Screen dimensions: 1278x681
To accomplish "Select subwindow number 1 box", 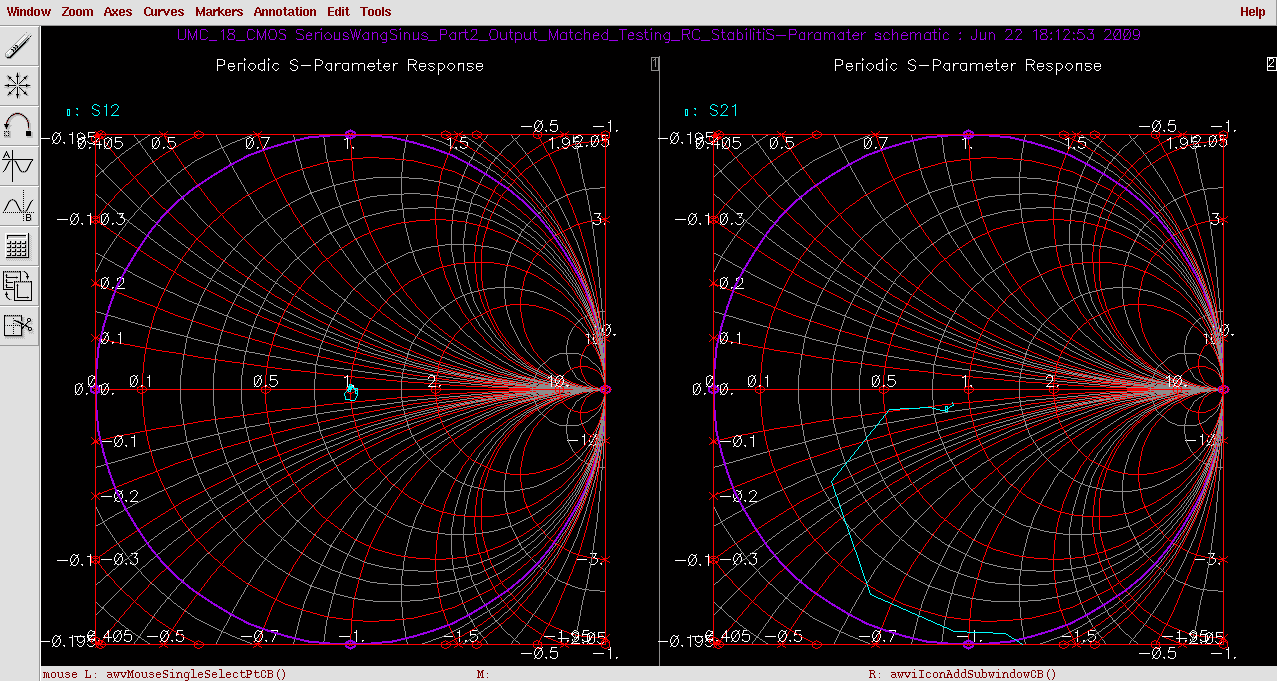I will tap(655, 64).
